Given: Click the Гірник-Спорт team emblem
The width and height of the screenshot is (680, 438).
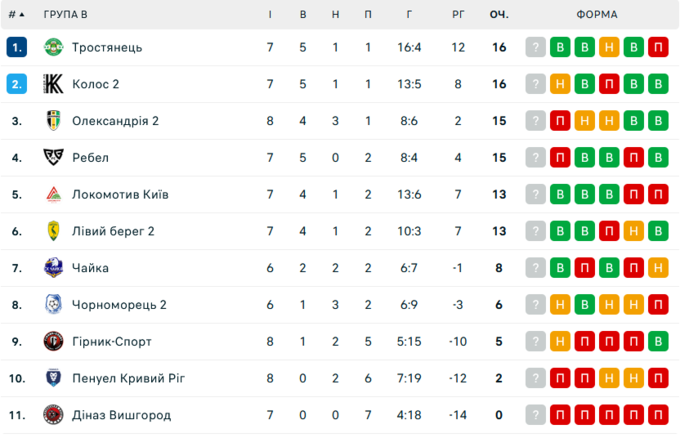Looking at the screenshot, I should [x=53, y=341].
